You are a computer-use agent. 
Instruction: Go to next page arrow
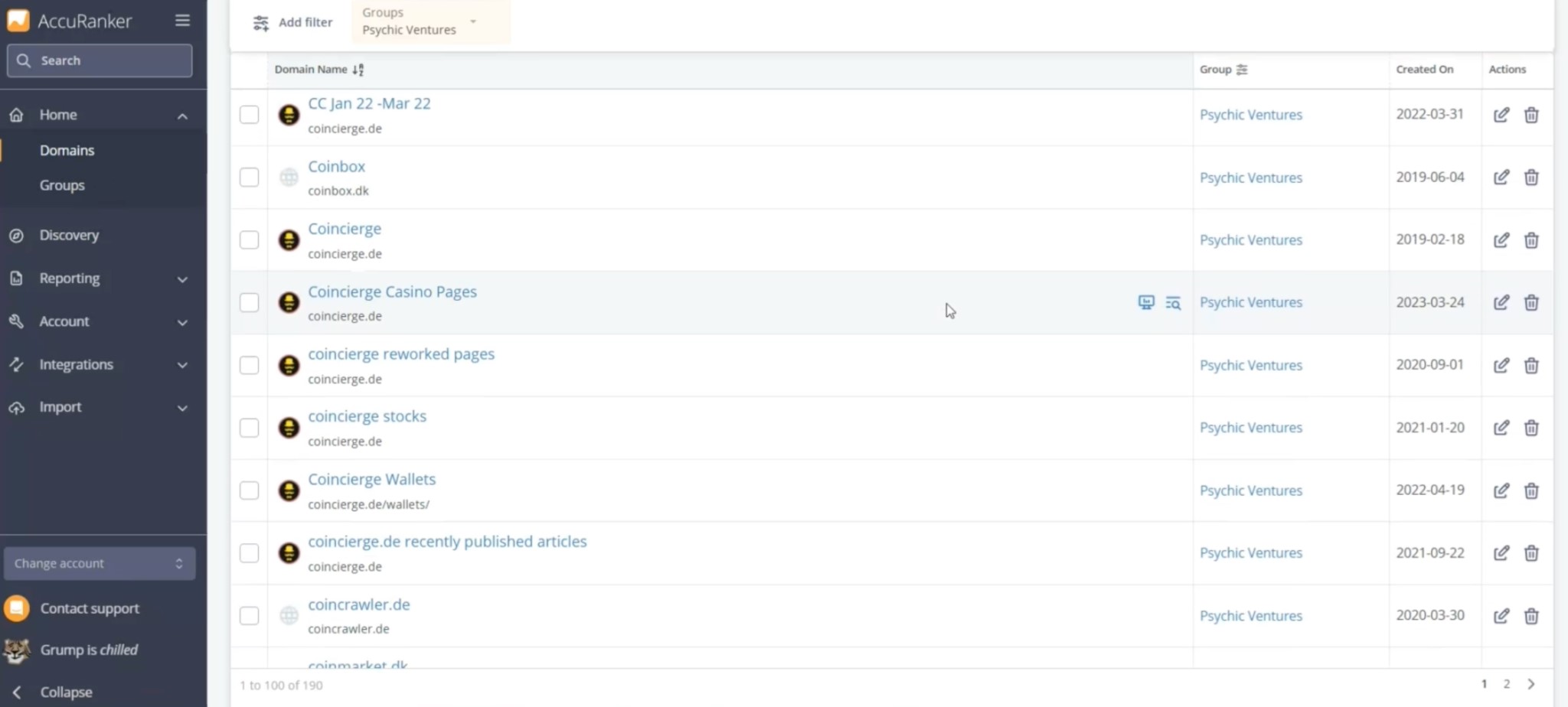[1531, 684]
